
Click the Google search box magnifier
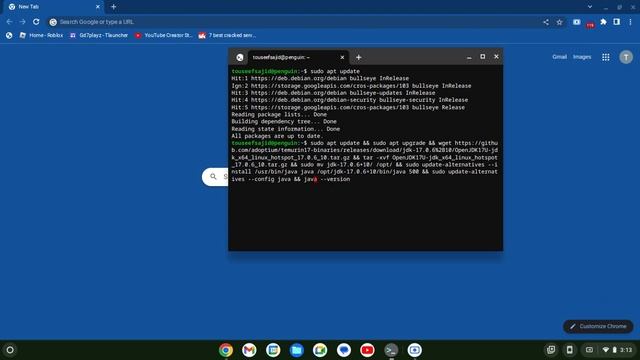pyautogui.click(x=213, y=176)
